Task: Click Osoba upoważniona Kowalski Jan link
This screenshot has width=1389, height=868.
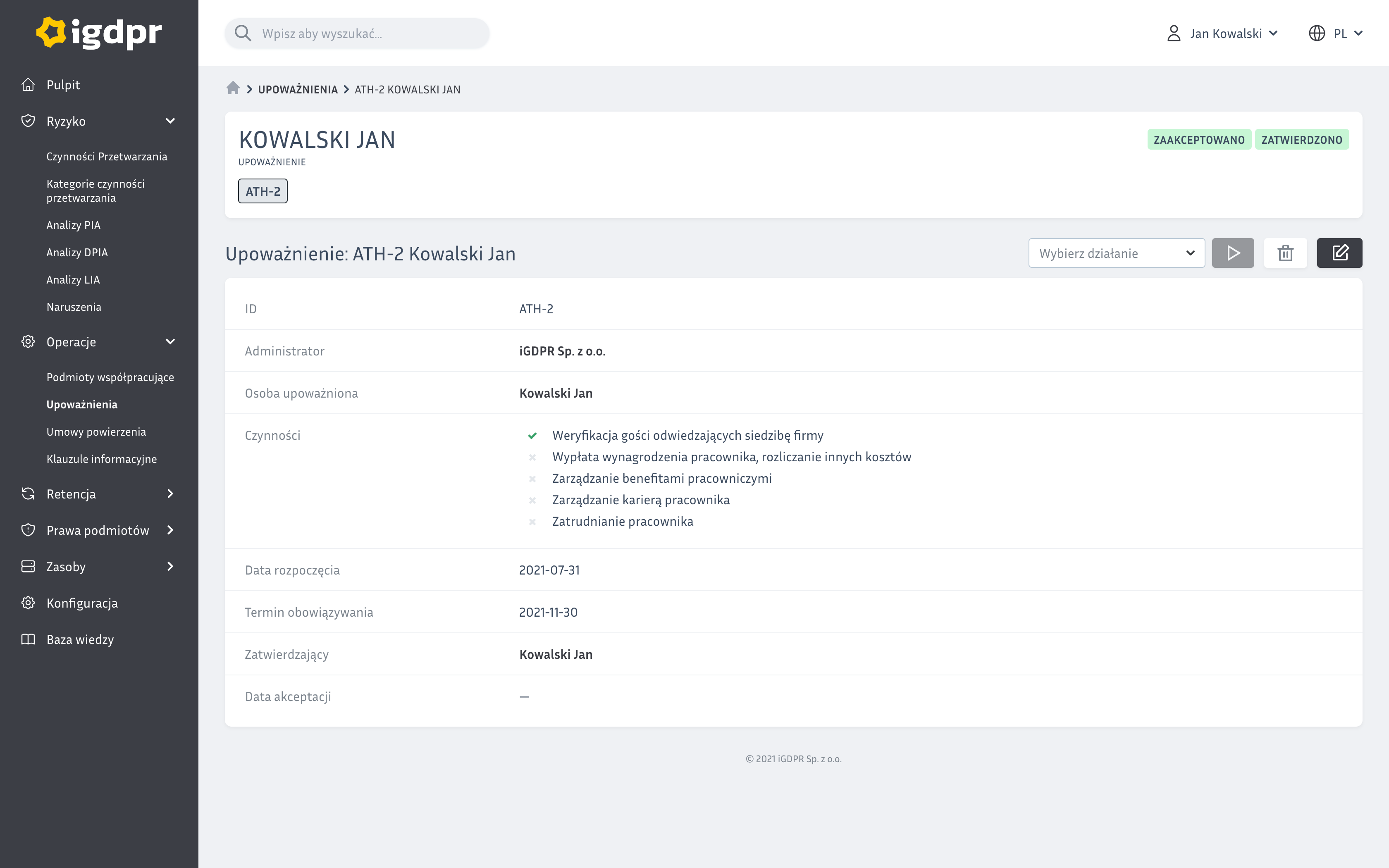Action: (556, 393)
